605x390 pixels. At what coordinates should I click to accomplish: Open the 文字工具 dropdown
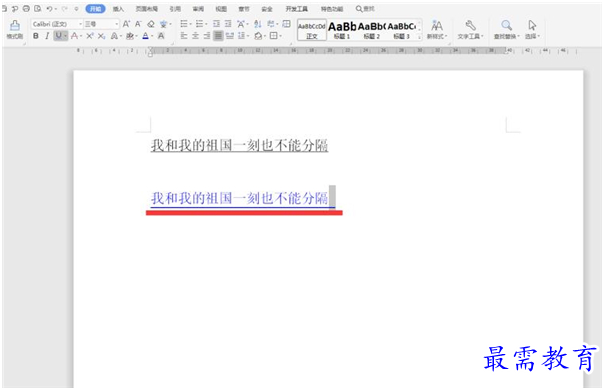pyautogui.click(x=470, y=30)
